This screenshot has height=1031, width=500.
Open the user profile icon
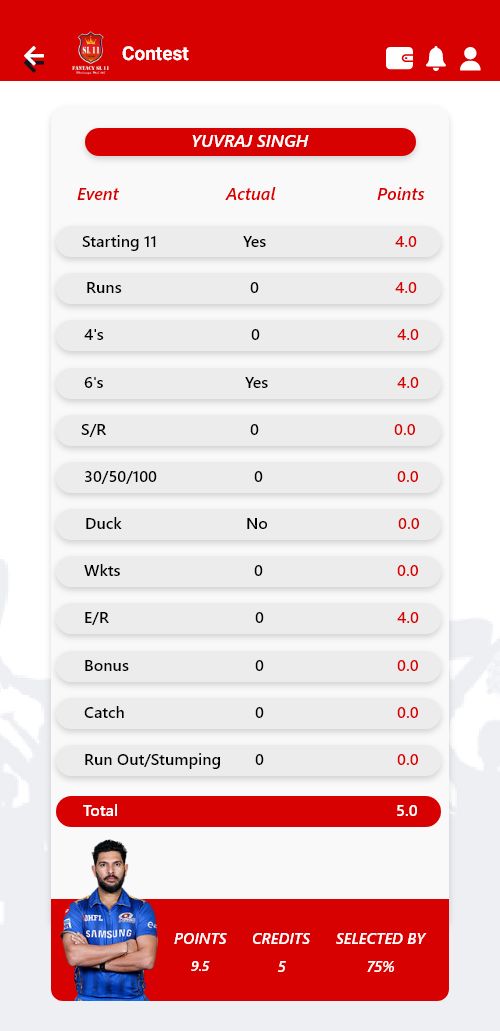[x=470, y=58]
